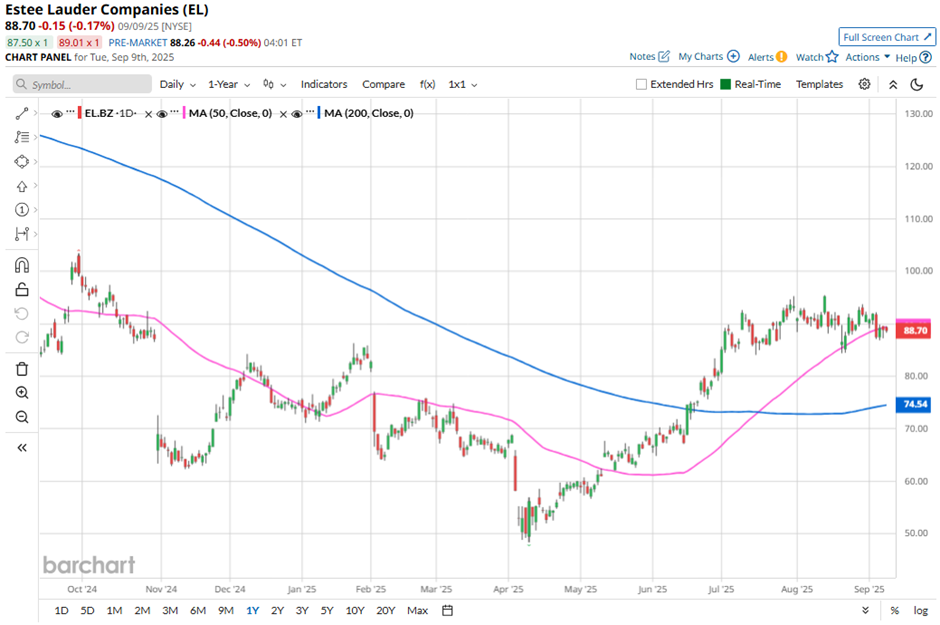Open chart settings gear icon
The image size is (940, 625).
pyautogui.click(x=864, y=84)
